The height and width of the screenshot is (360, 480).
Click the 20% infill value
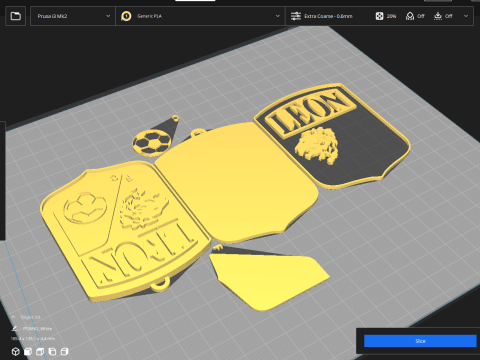(x=392, y=16)
